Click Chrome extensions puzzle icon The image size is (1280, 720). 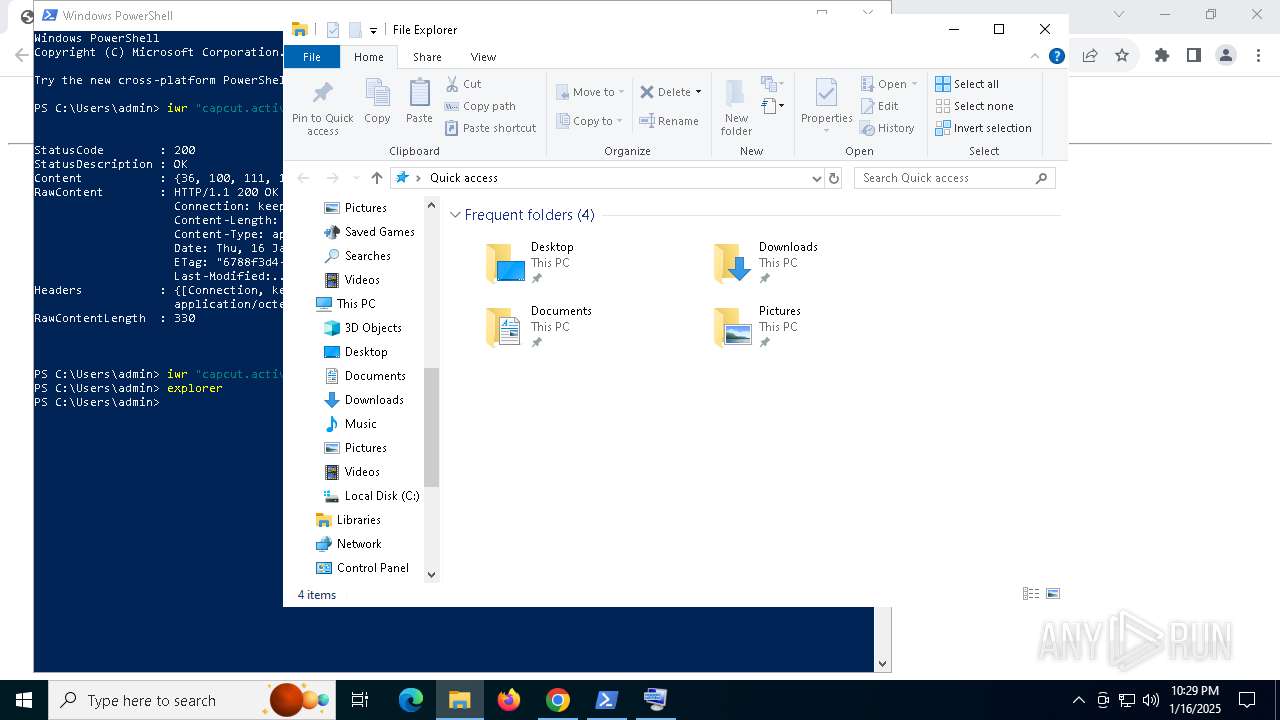[1162, 55]
